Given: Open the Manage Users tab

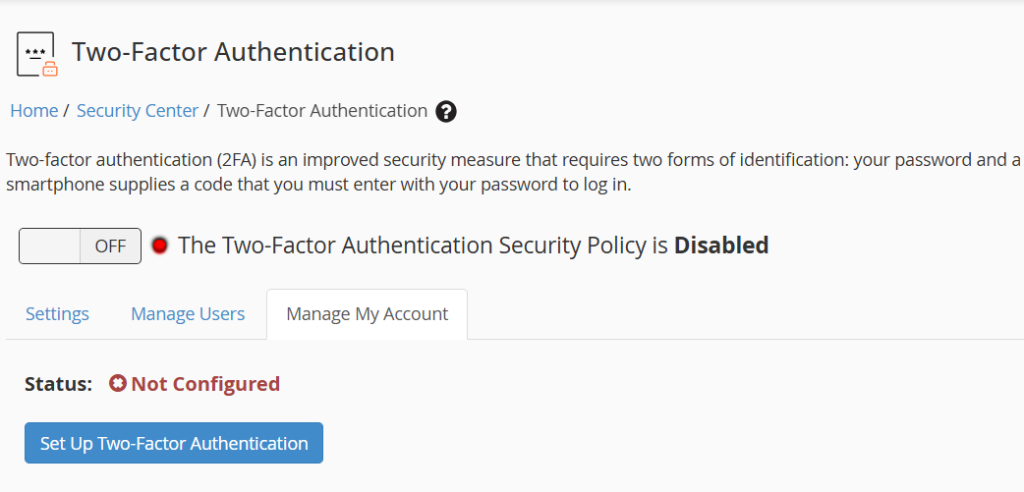Looking at the screenshot, I should click(x=188, y=314).
